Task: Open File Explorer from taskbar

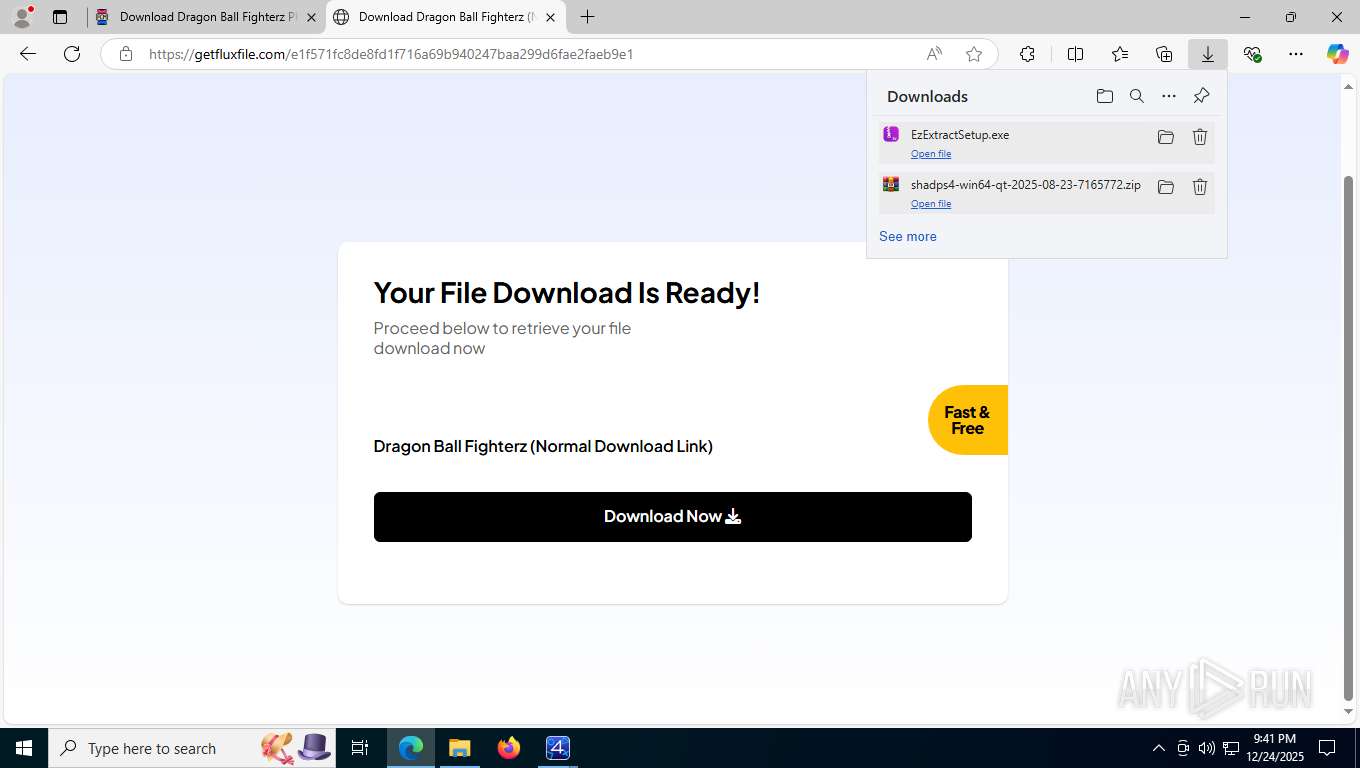Action: 460,748
